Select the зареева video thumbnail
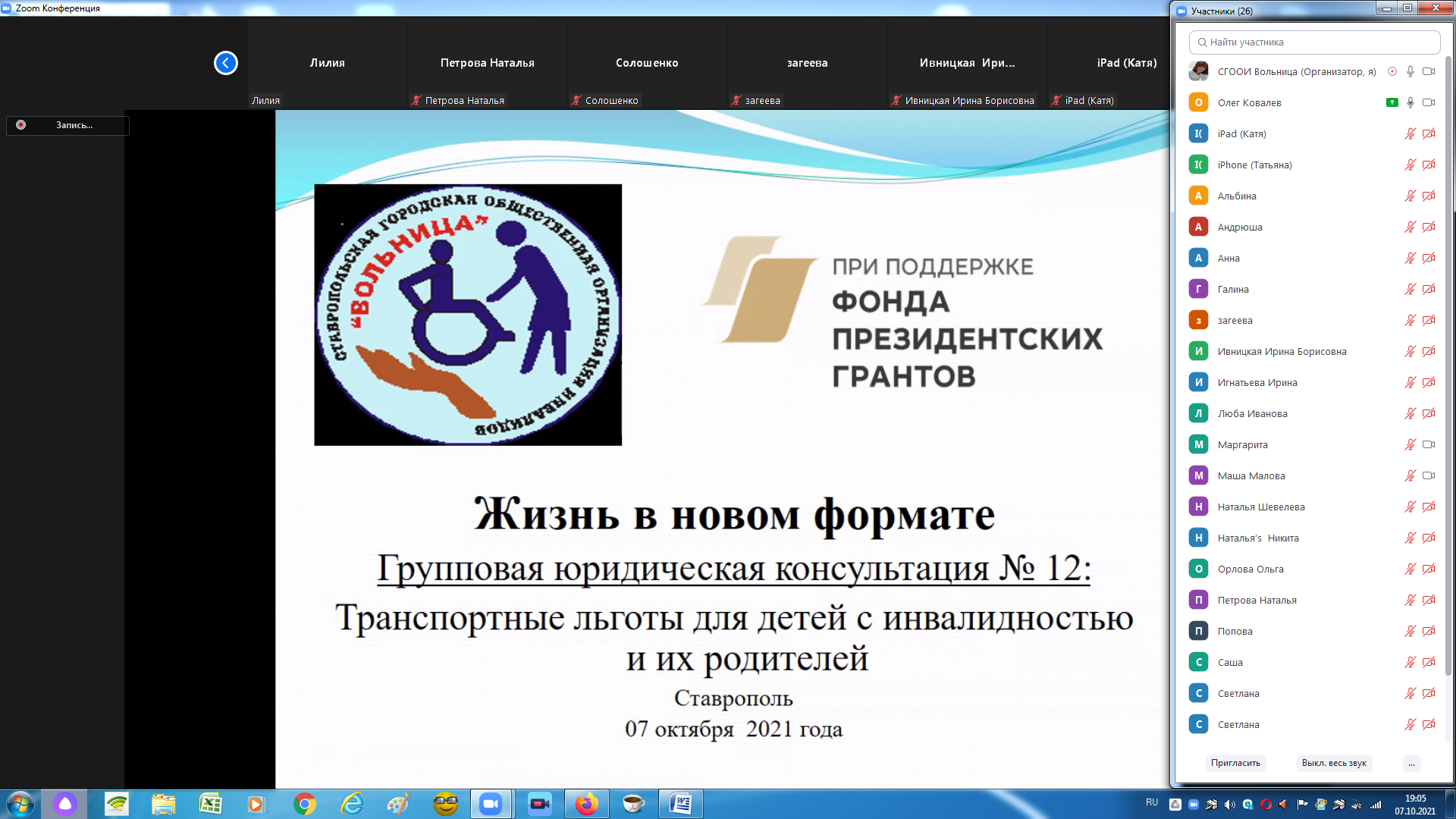The width and height of the screenshot is (1456, 819). tap(808, 64)
